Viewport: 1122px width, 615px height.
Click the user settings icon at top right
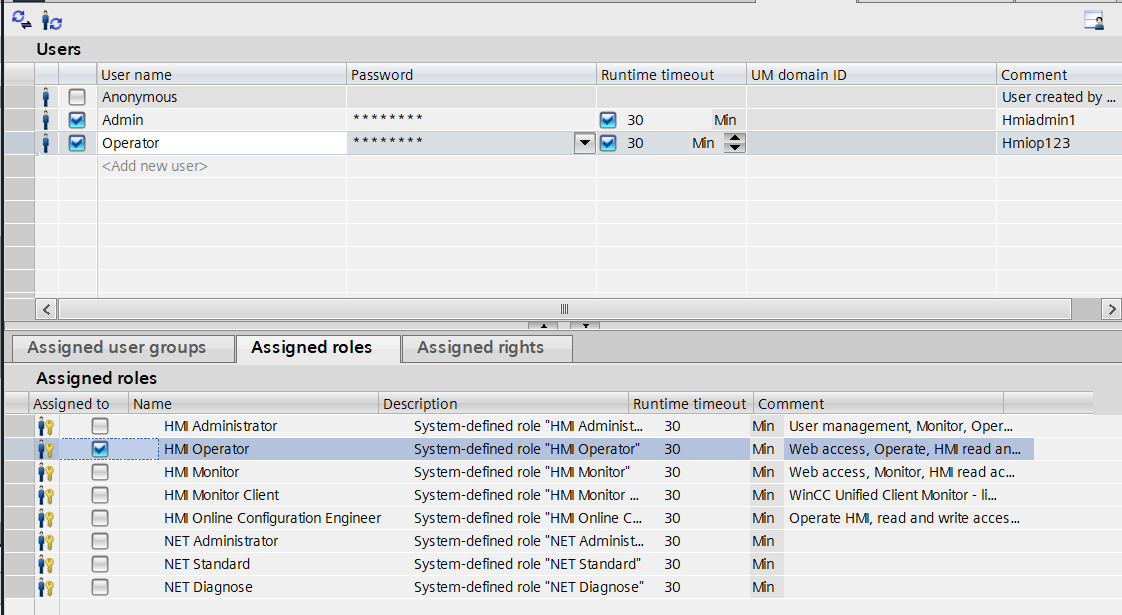[1093, 20]
